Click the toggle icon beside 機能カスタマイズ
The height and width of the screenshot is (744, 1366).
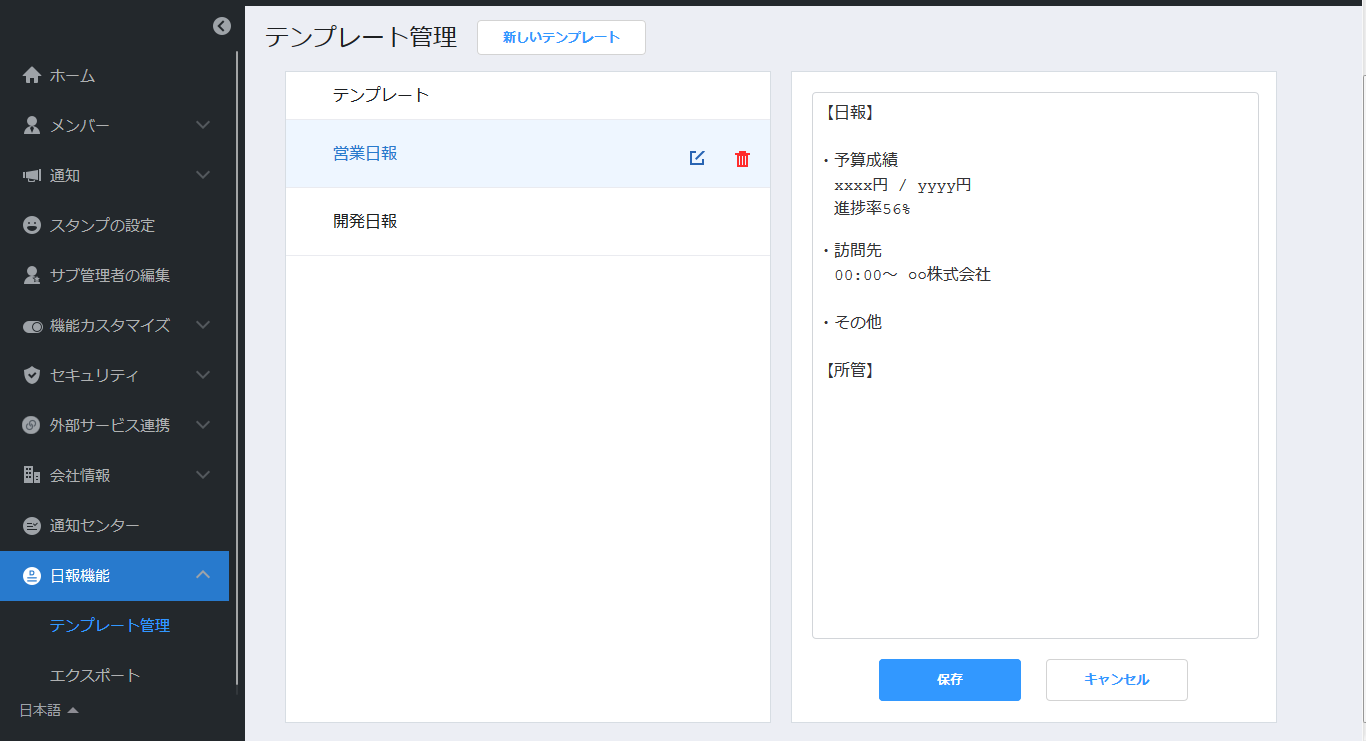pos(32,326)
